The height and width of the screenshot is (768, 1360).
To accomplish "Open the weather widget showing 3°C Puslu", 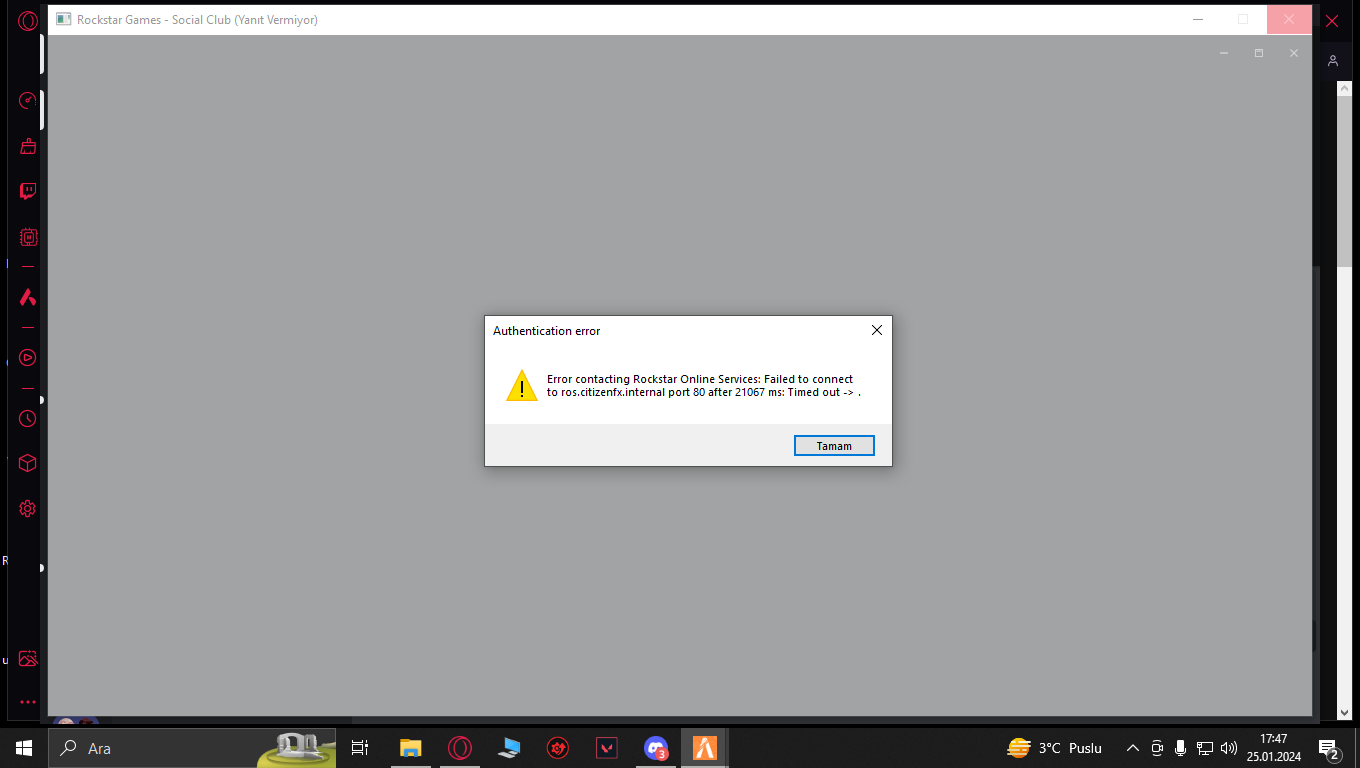I will [x=1055, y=748].
